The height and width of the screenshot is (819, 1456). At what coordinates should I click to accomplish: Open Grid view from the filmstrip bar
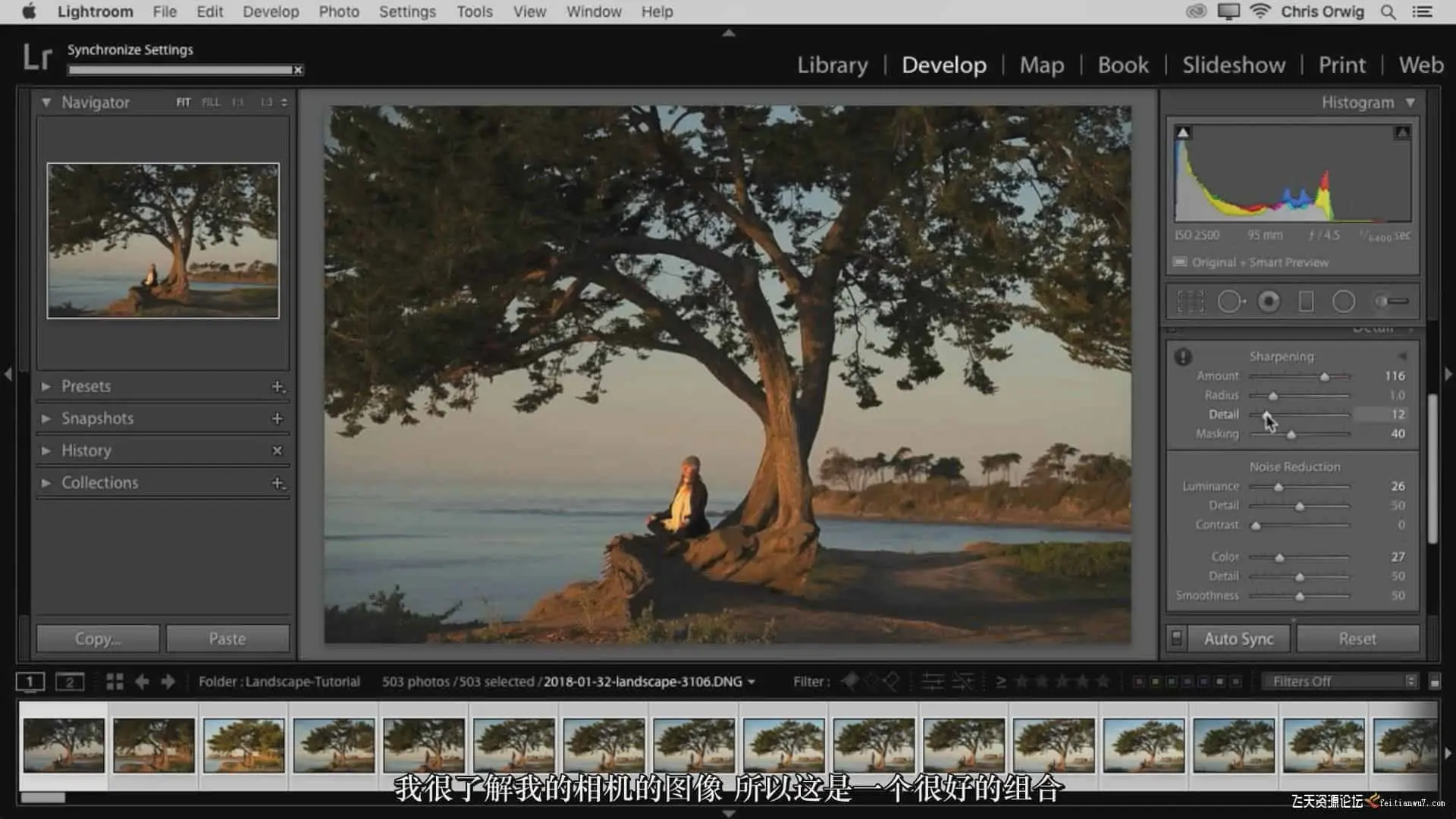pos(115,682)
